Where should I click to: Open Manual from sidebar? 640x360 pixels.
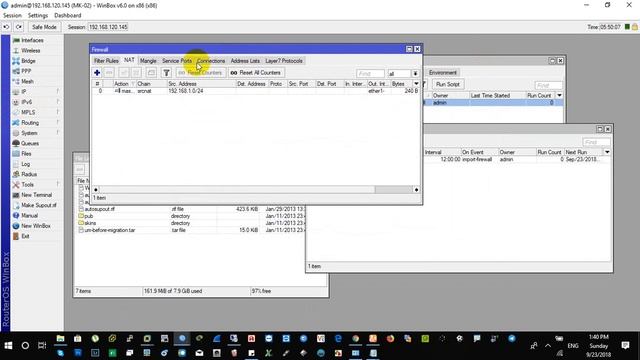(29, 215)
